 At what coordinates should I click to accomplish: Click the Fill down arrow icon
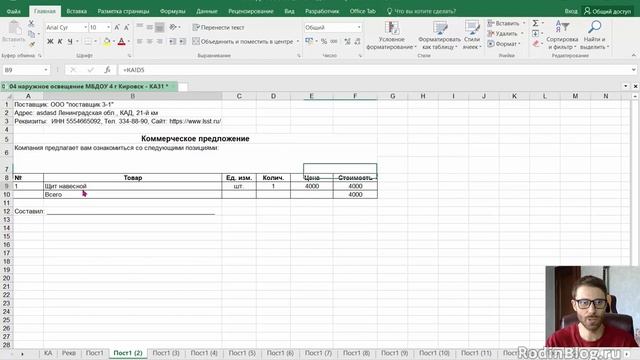coord(535,33)
